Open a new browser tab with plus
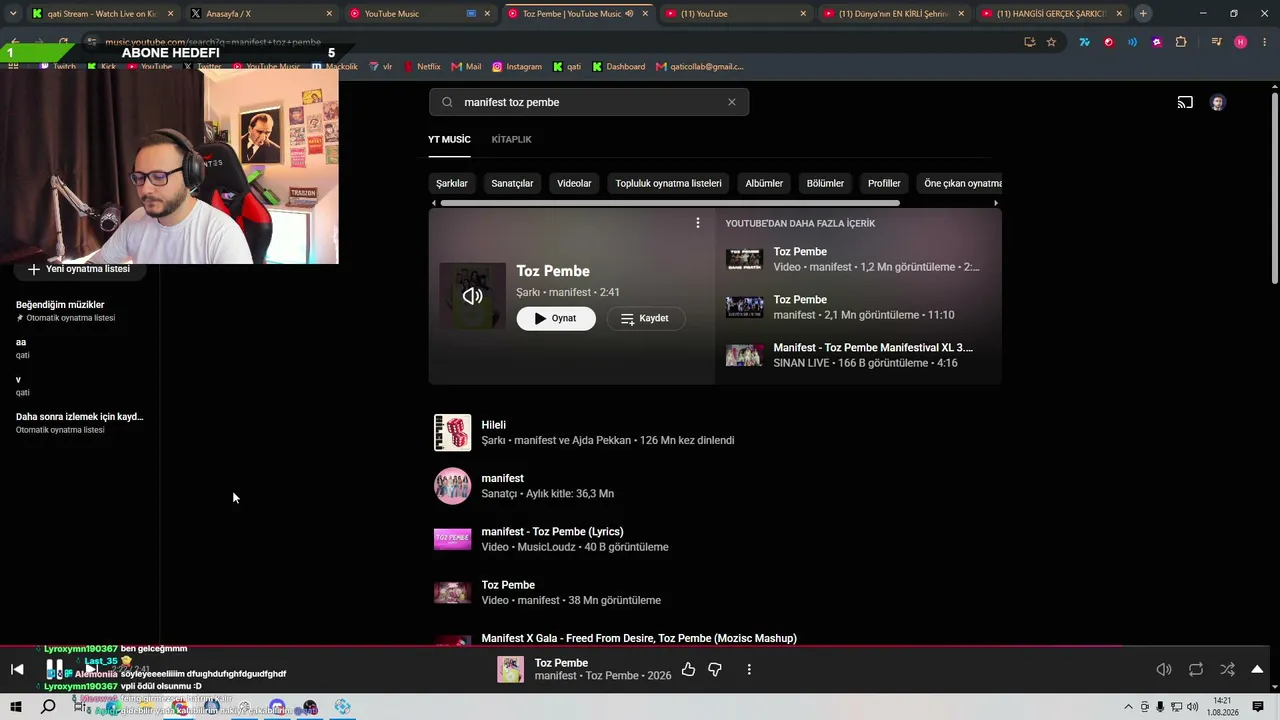The height and width of the screenshot is (720, 1280). pos(1143,14)
